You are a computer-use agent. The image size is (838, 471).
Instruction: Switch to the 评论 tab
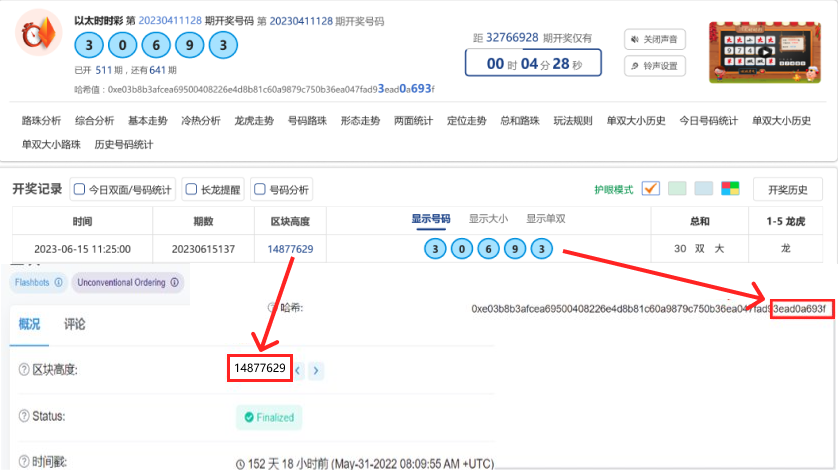(x=74, y=324)
